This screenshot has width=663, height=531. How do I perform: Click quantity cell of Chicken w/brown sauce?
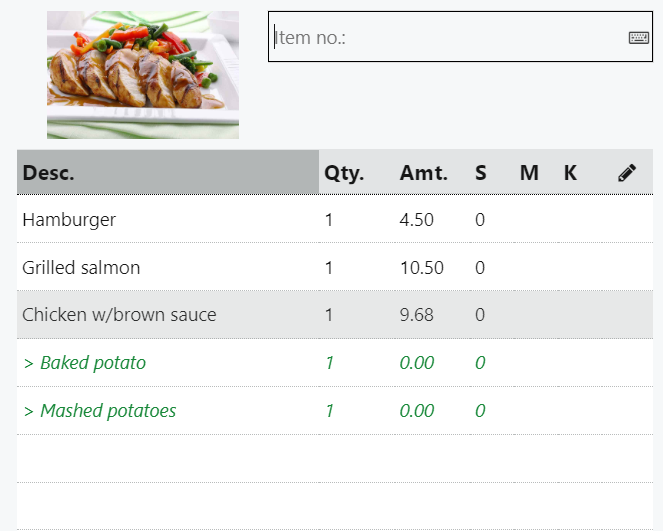(329, 315)
